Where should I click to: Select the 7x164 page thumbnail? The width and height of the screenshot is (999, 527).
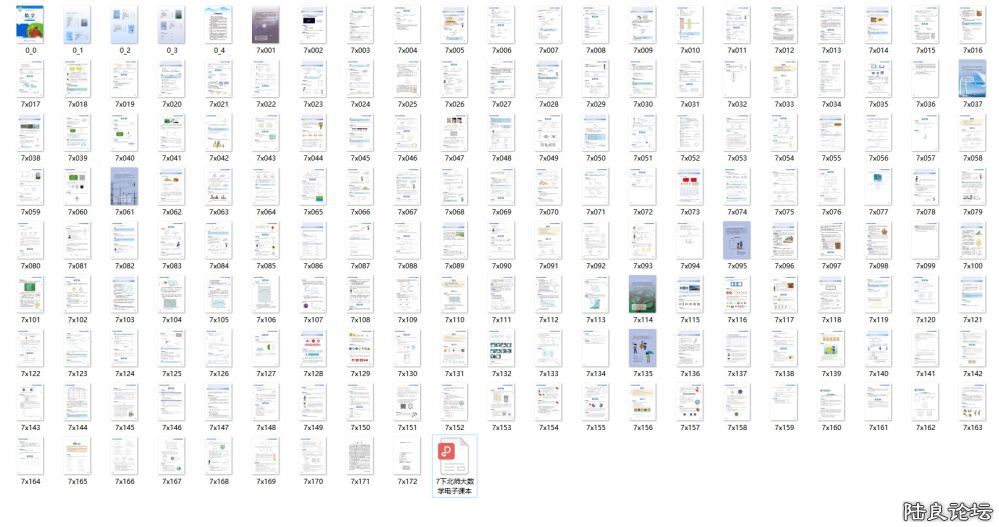tap(30, 456)
